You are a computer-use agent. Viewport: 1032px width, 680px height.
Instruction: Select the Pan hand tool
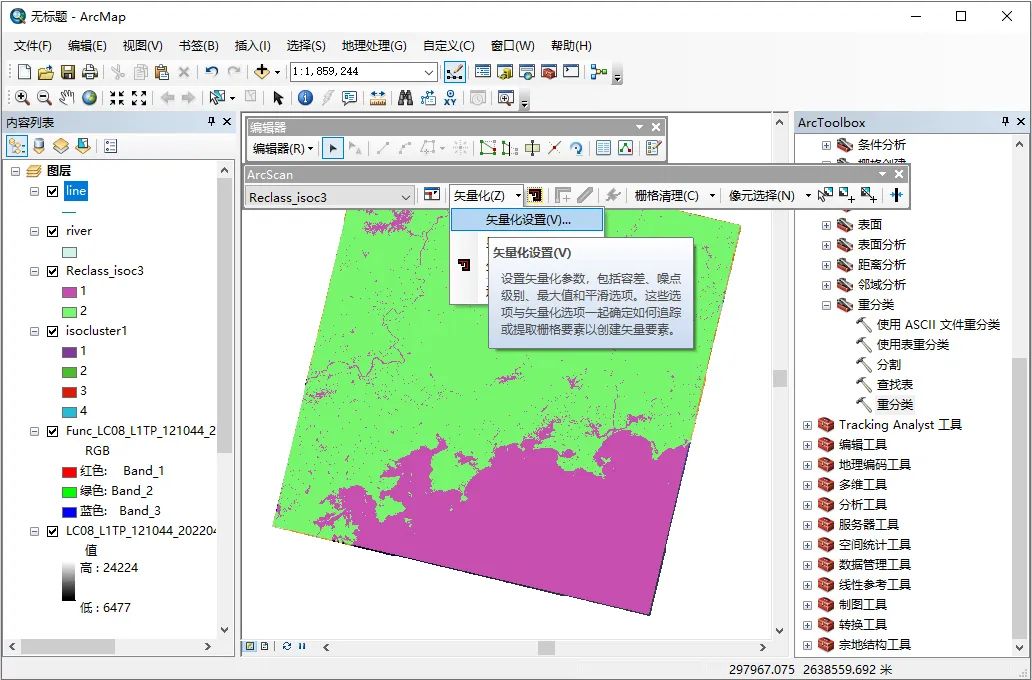coord(66,98)
